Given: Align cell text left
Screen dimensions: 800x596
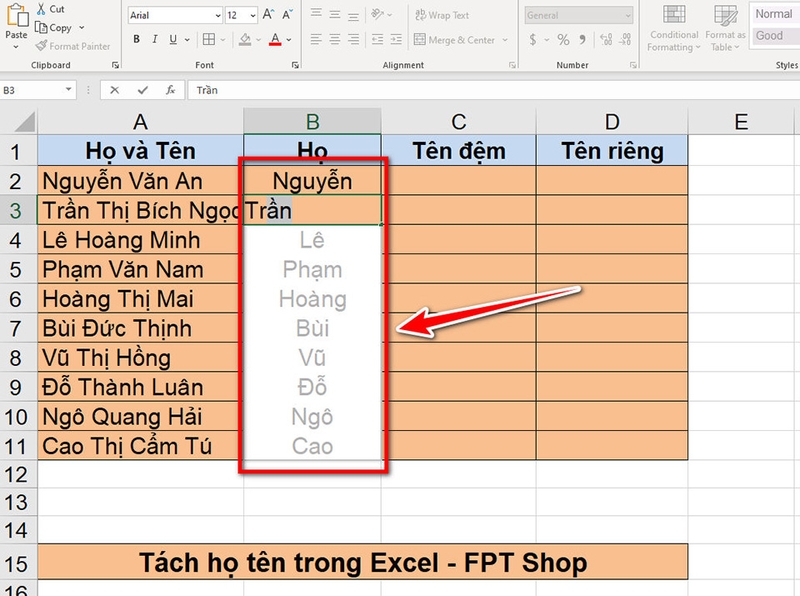Looking at the screenshot, I should tap(316, 39).
